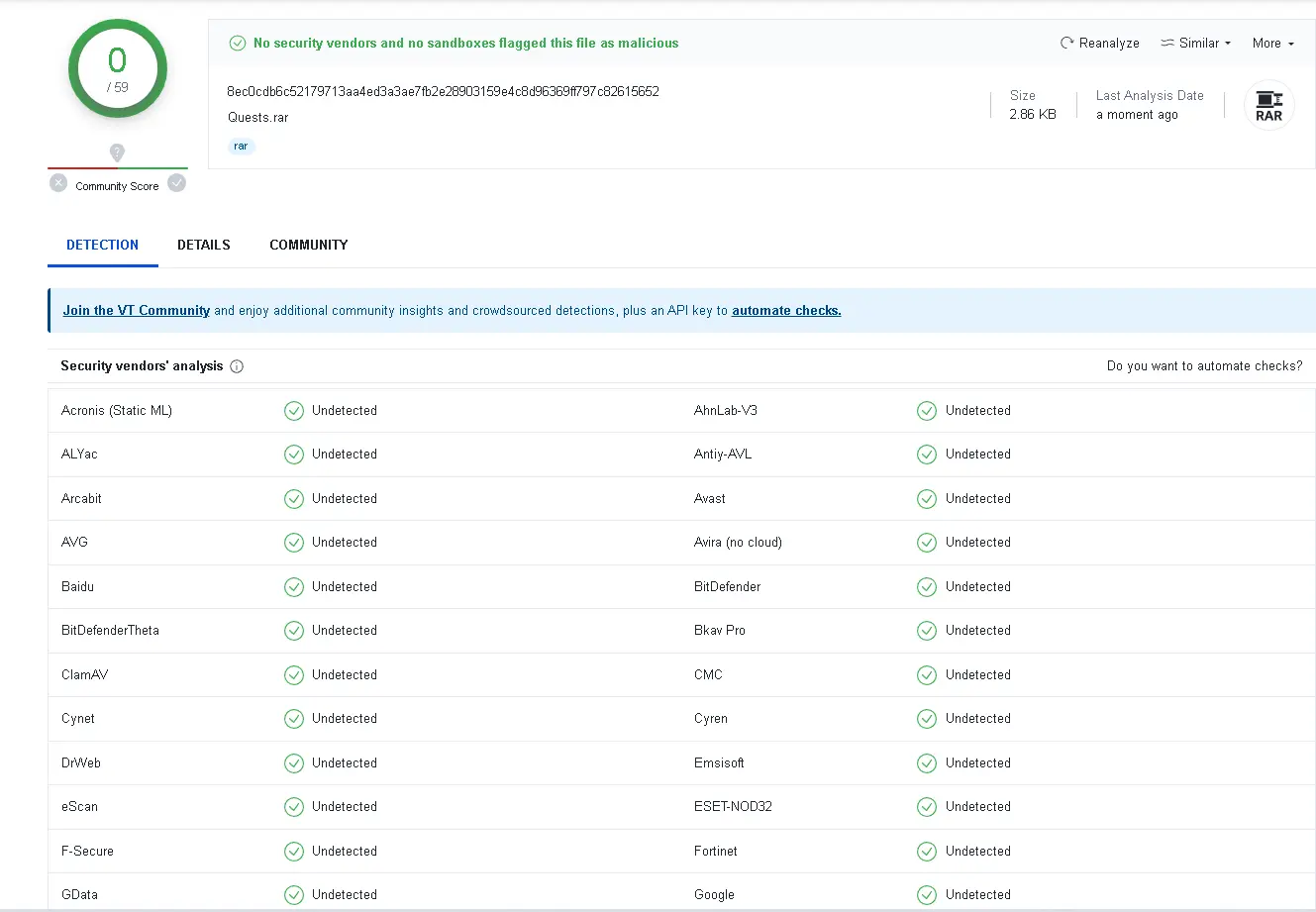Screen dimensions: 1316x912
Task: Click the community score positive check icon
Action: pyautogui.click(x=177, y=183)
